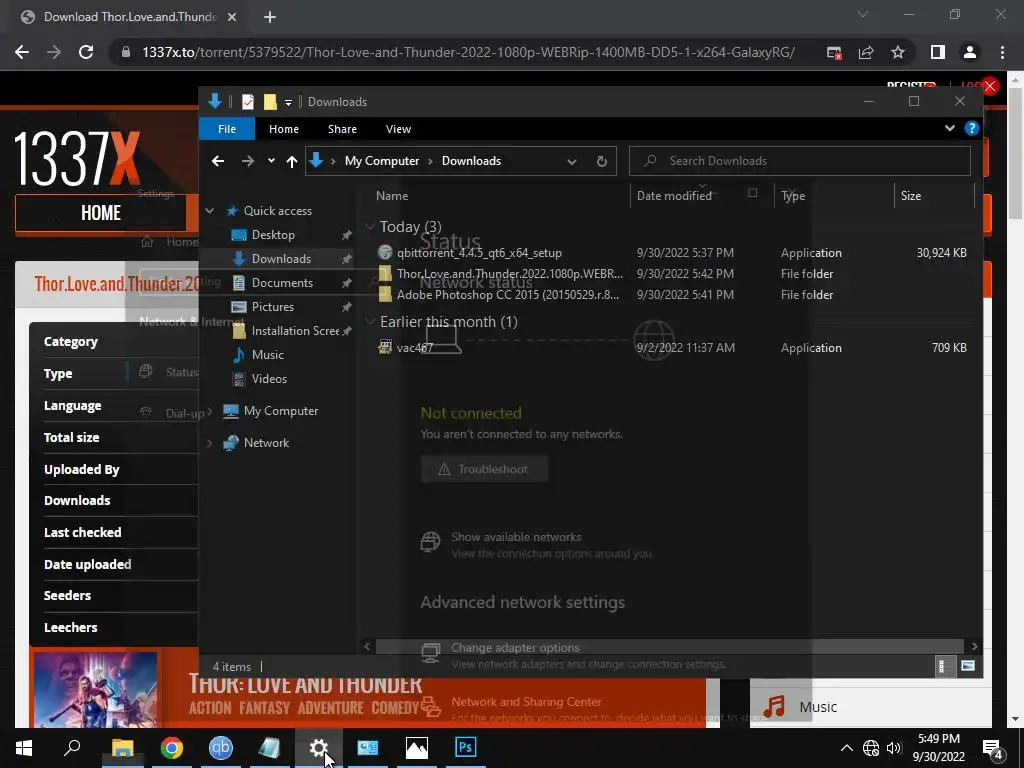Open network icon in system tray

point(871,747)
